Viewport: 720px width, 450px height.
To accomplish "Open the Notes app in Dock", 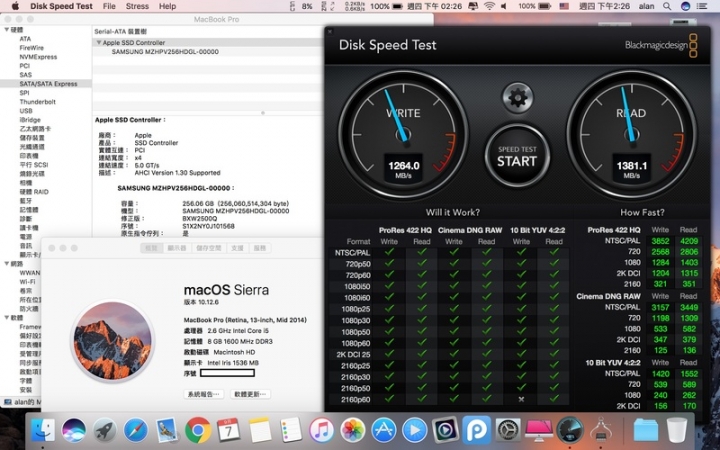I will 260,430.
